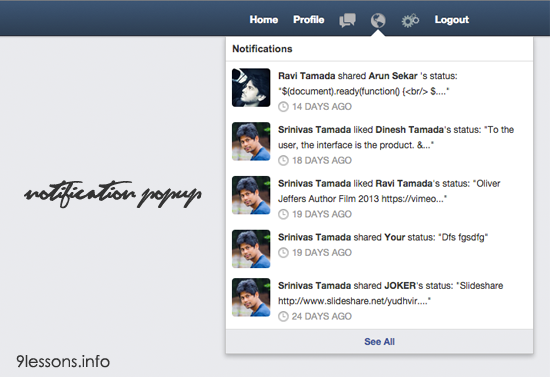
Task: Open the Arun Sekar name link
Action: 393,76
